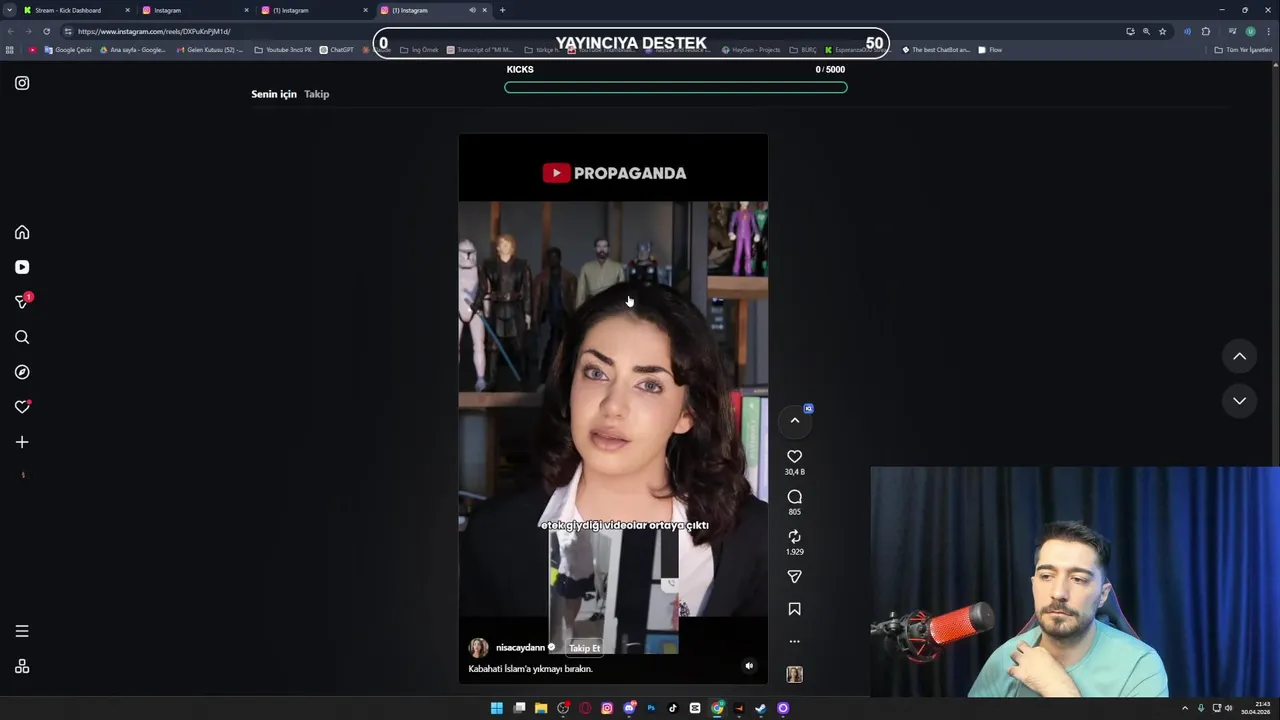Bookmark this page with the star icon
Screen dimensions: 1280x720
click(x=1162, y=31)
